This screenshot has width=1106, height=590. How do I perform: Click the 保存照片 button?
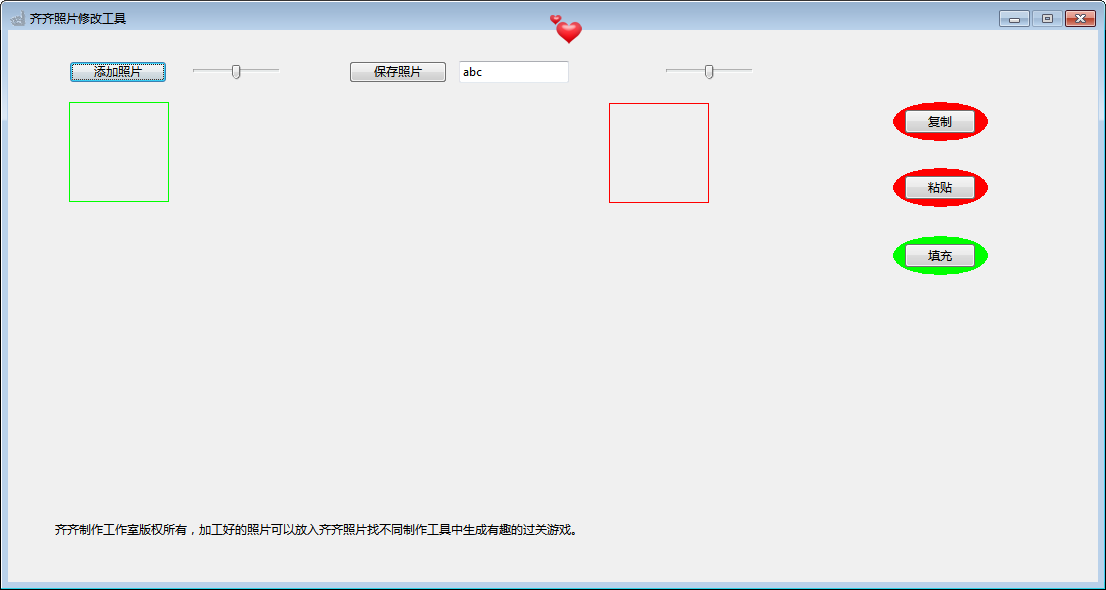pos(398,72)
